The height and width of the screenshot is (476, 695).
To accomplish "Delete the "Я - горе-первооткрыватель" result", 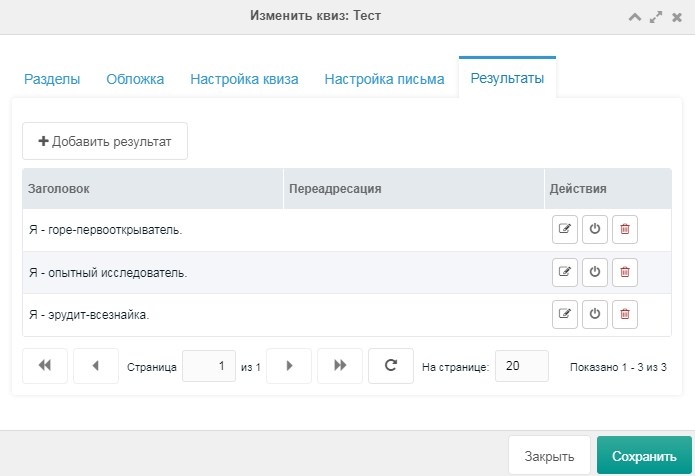I will [625, 230].
